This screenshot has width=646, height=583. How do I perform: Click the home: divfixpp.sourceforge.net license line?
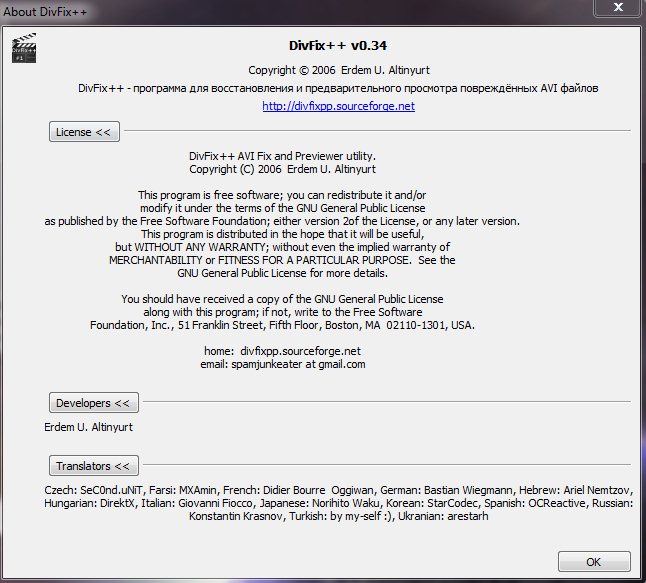[282, 351]
